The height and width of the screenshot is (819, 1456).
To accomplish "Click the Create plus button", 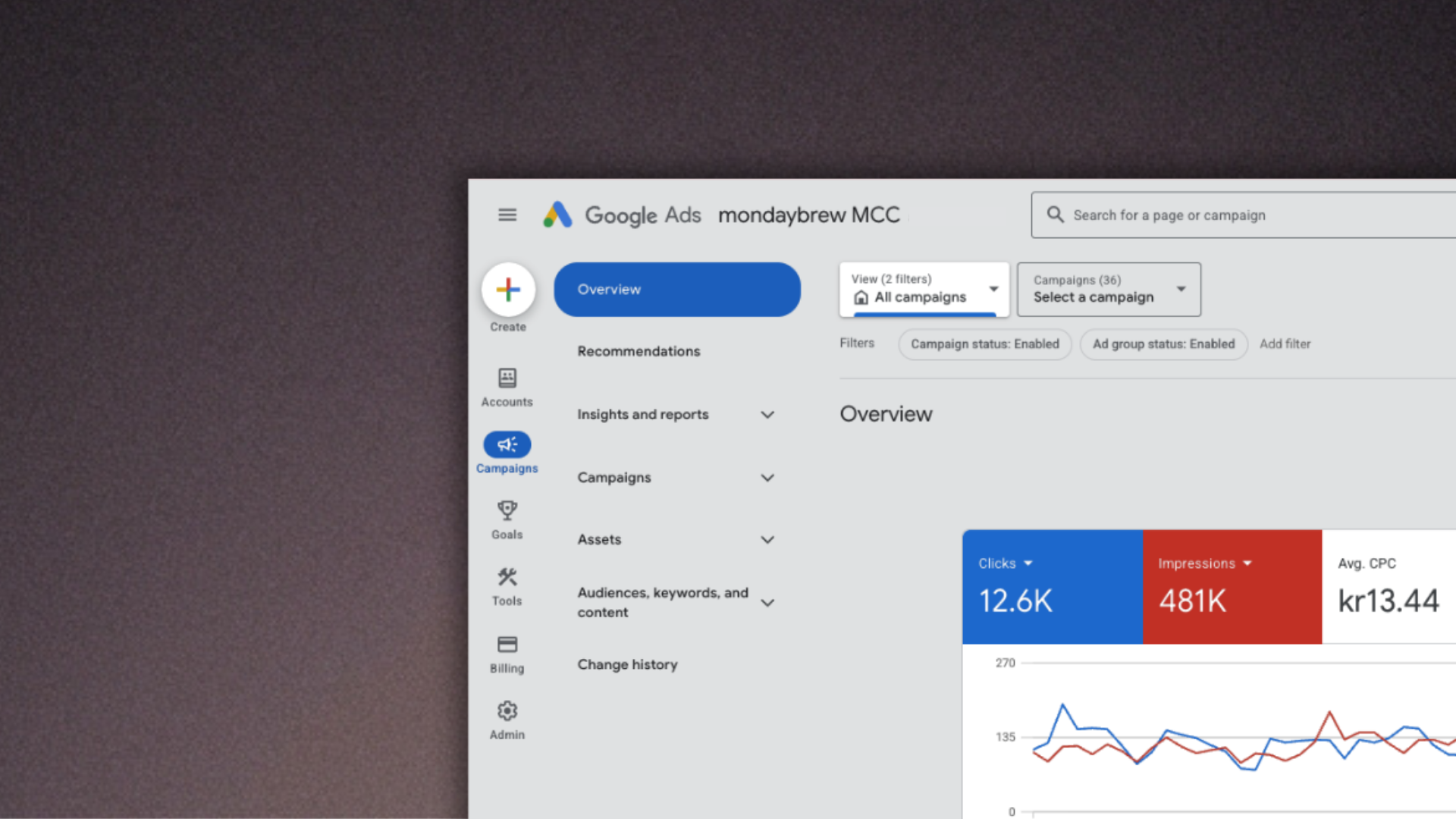I will click(x=508, y=290).
